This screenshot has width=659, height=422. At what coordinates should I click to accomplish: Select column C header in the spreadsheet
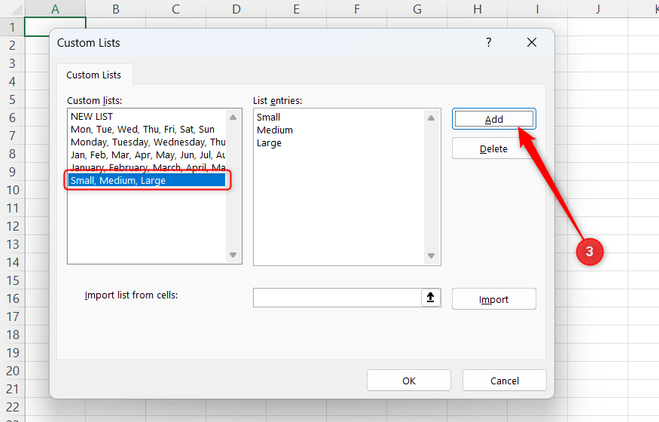(176, 9)
